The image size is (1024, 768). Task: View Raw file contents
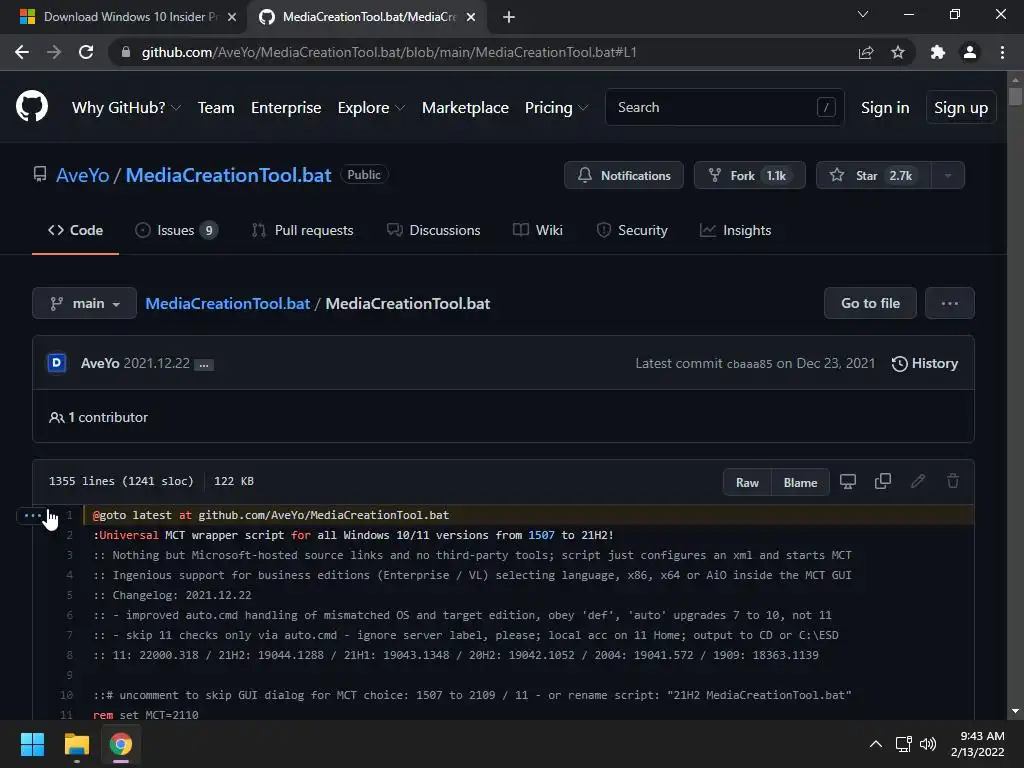point(747,483)
